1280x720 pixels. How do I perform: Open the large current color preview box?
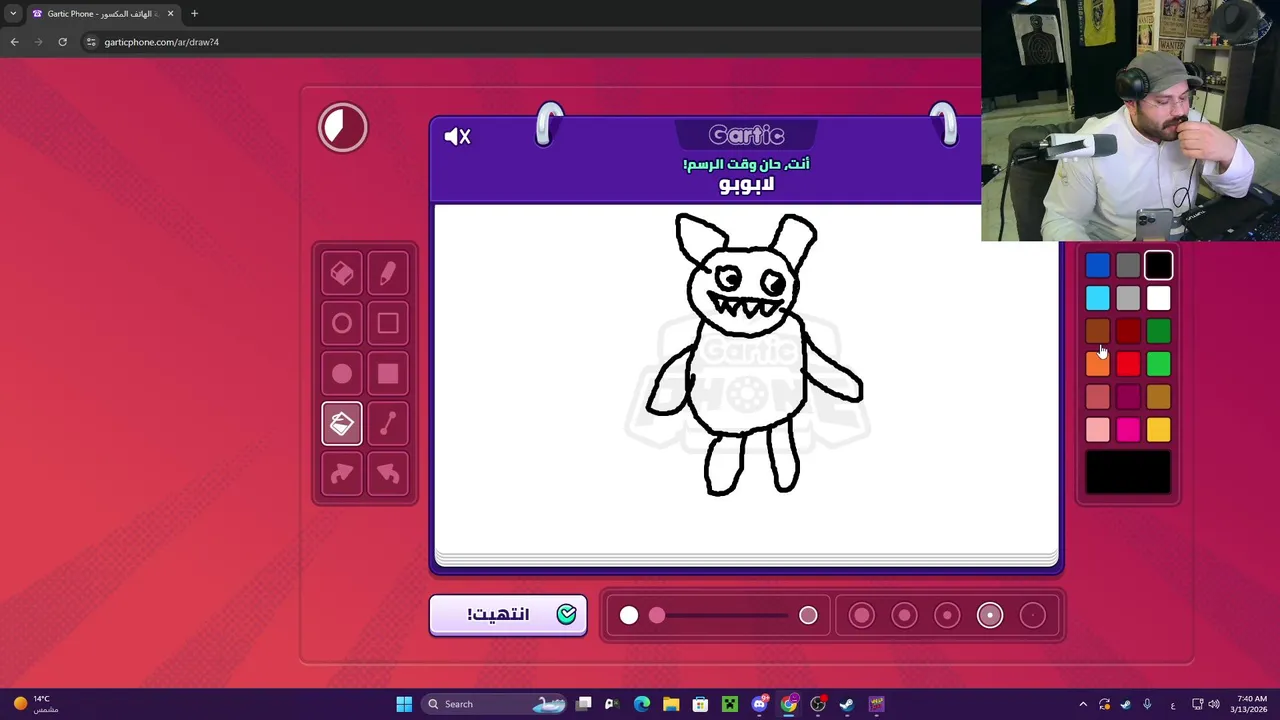coord(1128,472)
